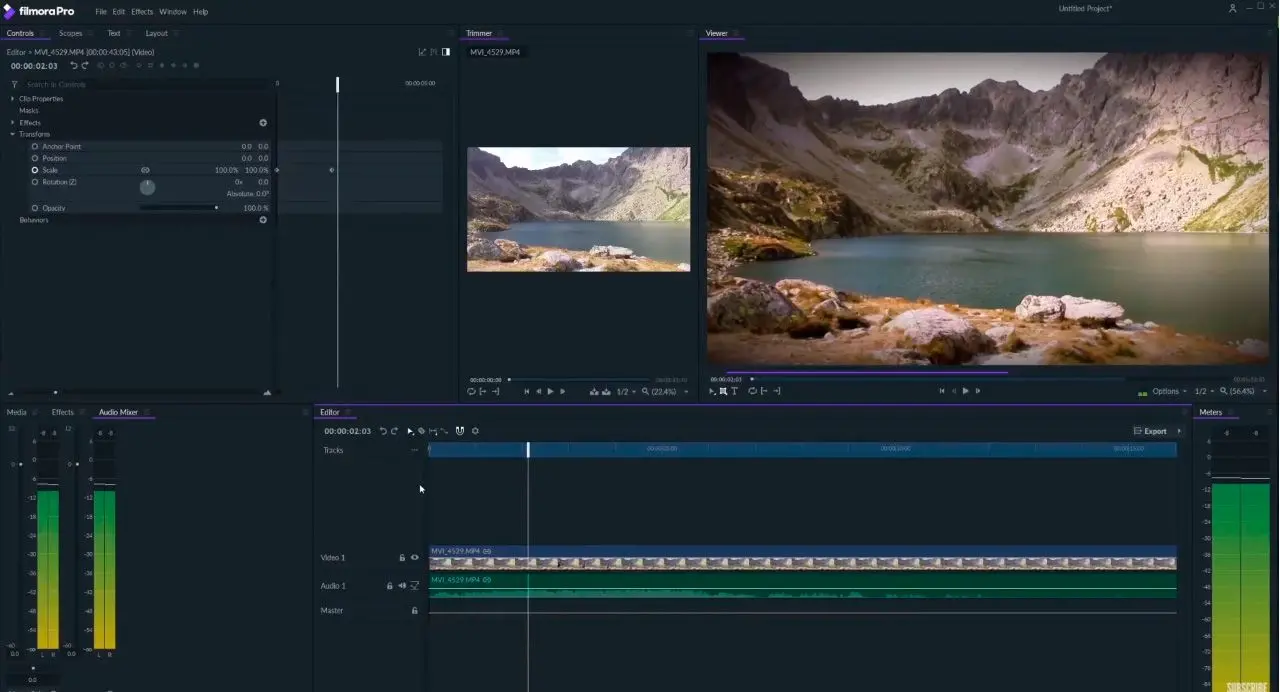Open the File menu
This screenshot has height=692, width=1280.
101,12
